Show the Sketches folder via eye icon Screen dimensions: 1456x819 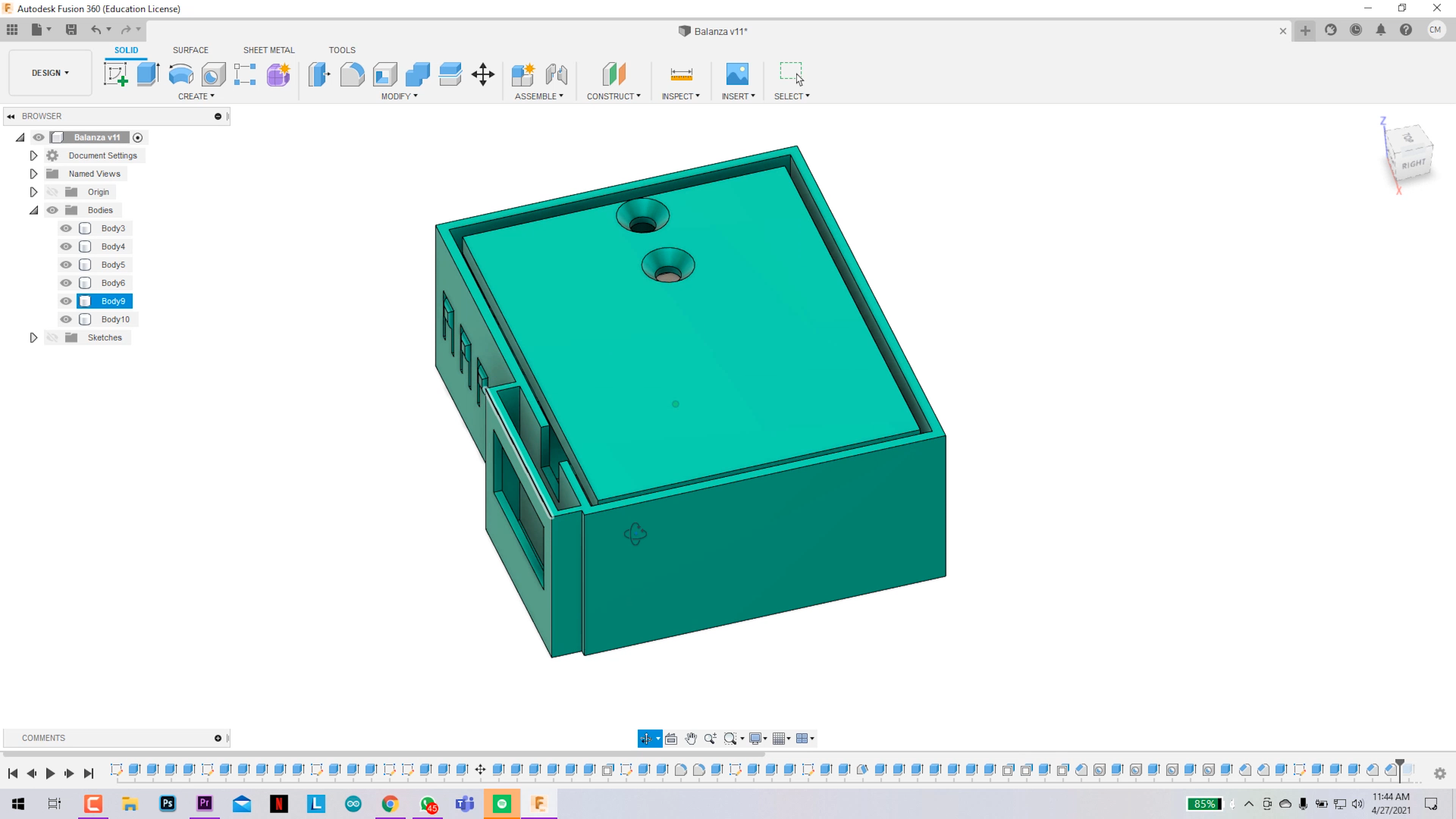click(52, 337)
